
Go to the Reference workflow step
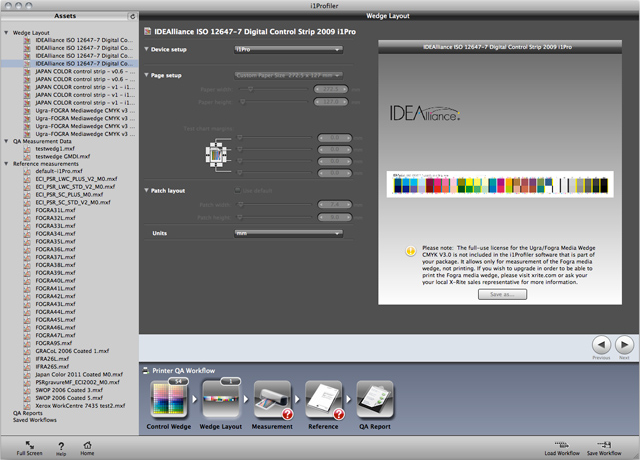(322, 402)
